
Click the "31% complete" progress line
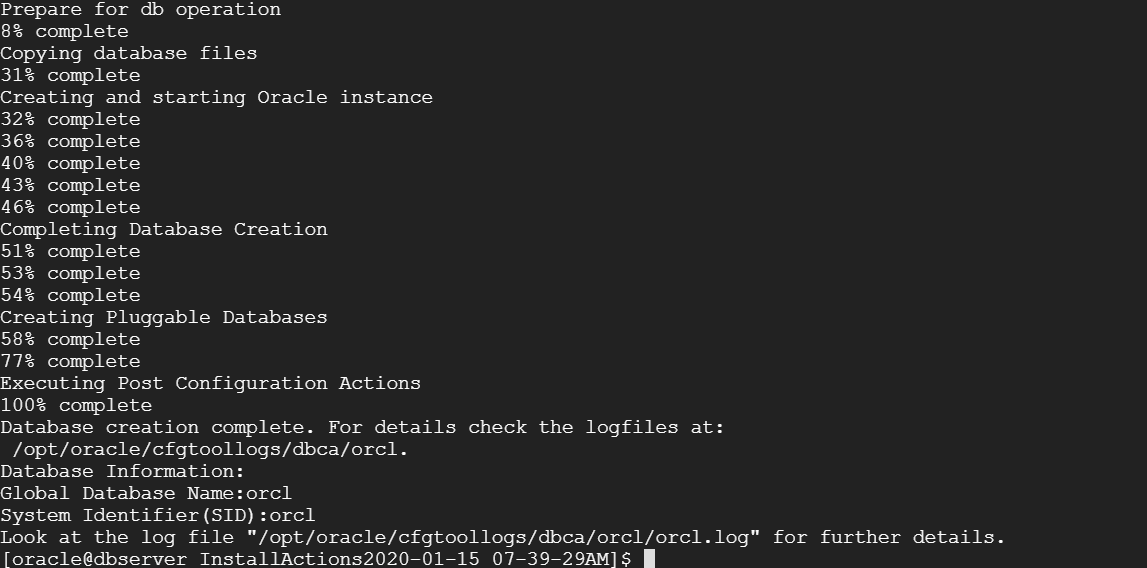click(70, 76)
